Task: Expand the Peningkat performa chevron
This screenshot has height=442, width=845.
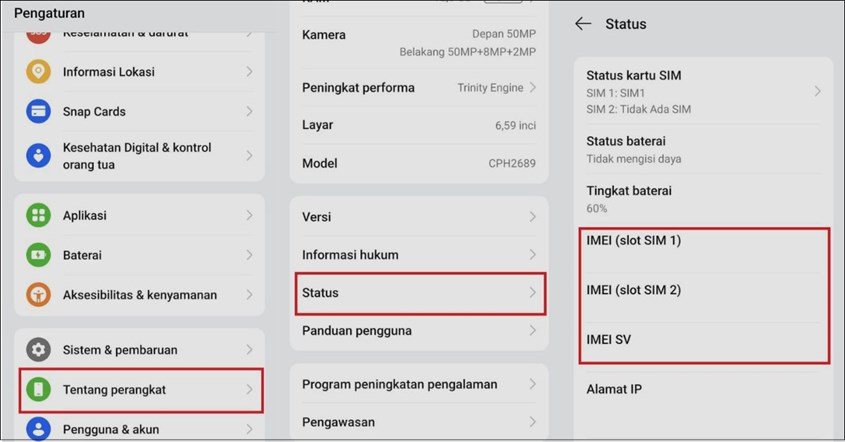Action: [x=533, y=88]
